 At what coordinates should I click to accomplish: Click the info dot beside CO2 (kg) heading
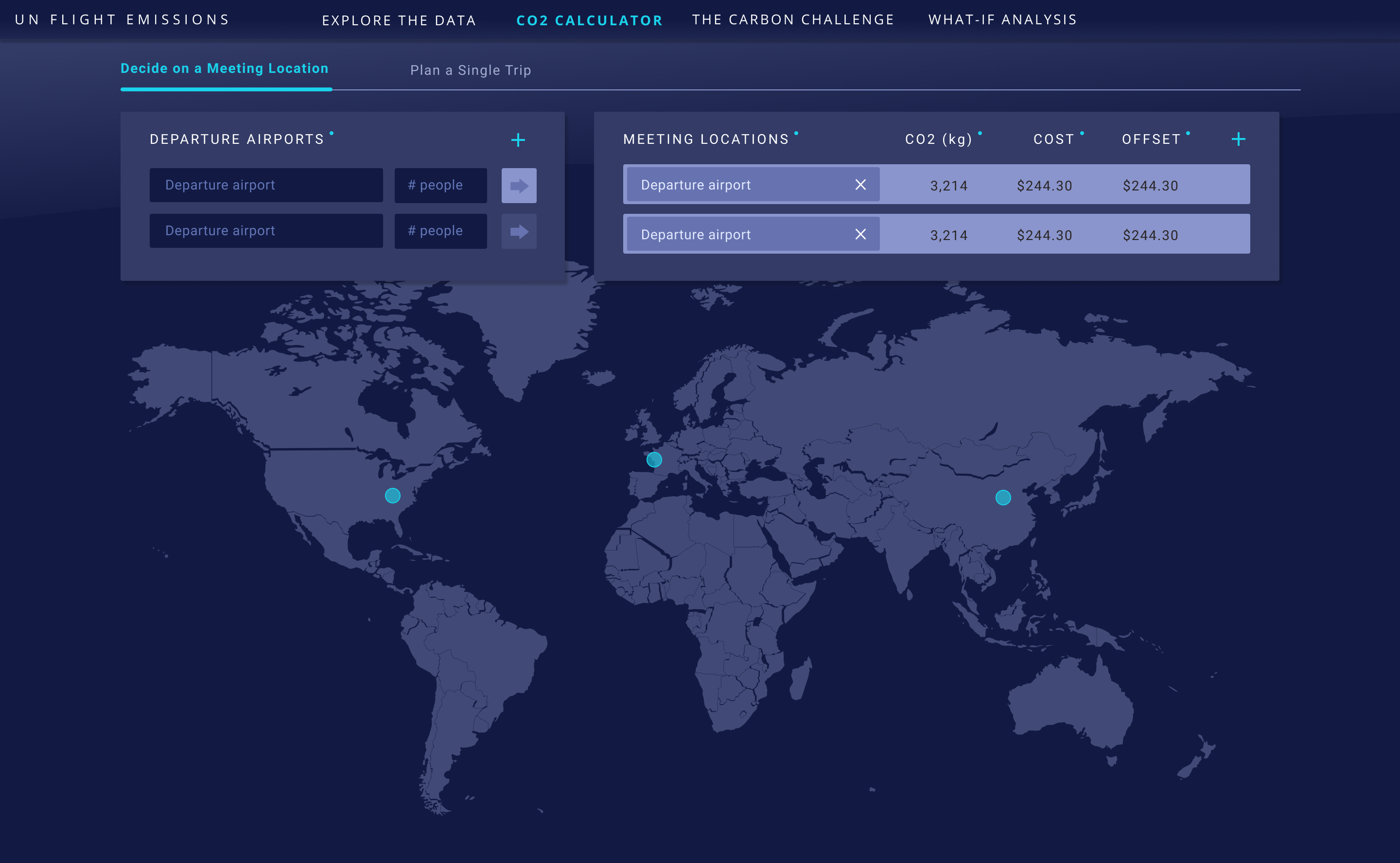980,133
